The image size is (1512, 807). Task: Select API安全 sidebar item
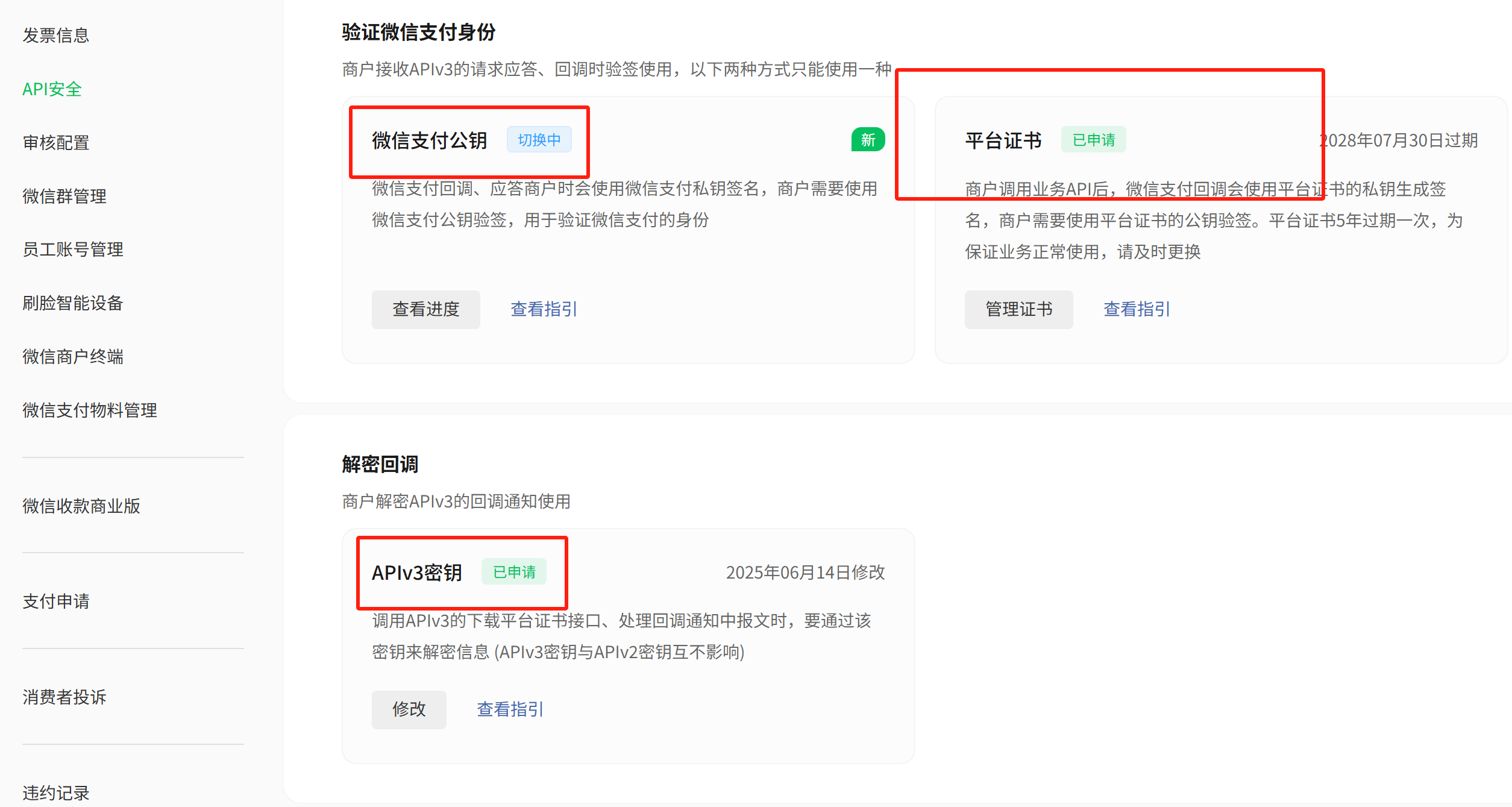click(x=52, y=89)
